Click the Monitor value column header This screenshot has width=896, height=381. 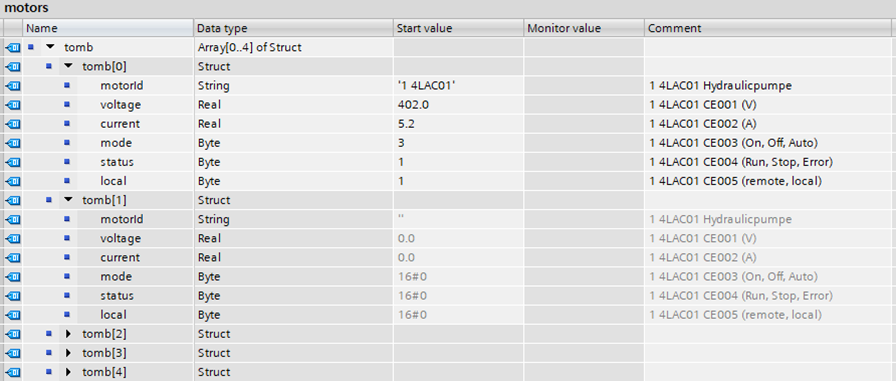pyautogui.click(x=584, y=28)
